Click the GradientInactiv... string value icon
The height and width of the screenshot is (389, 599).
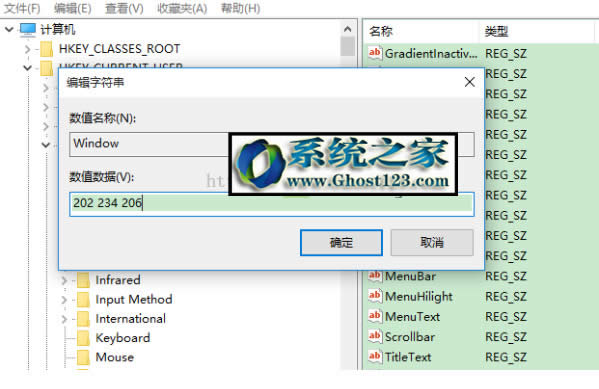[375, 53]
